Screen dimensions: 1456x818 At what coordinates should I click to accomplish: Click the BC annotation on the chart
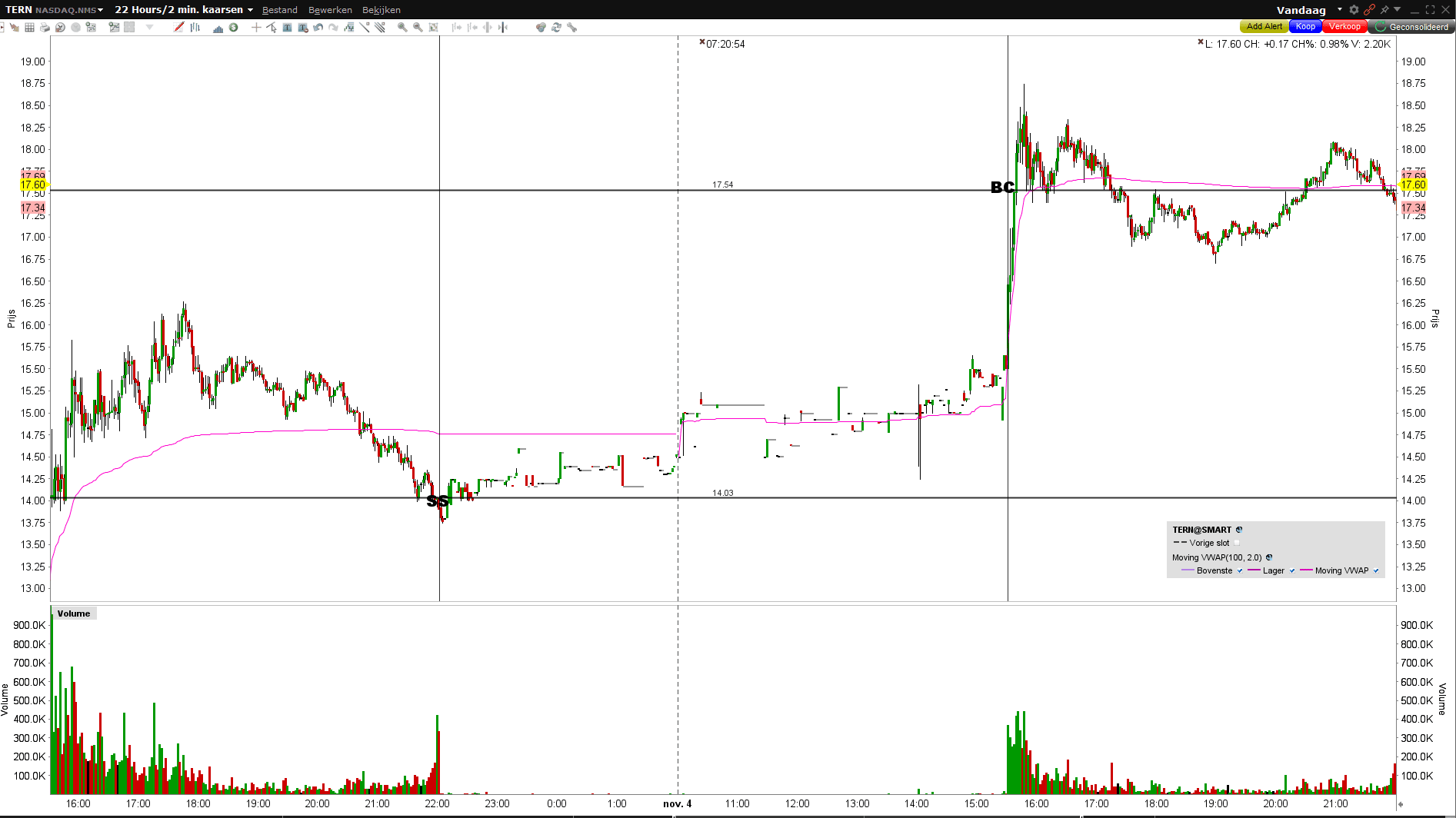(x=1002, y=188)
